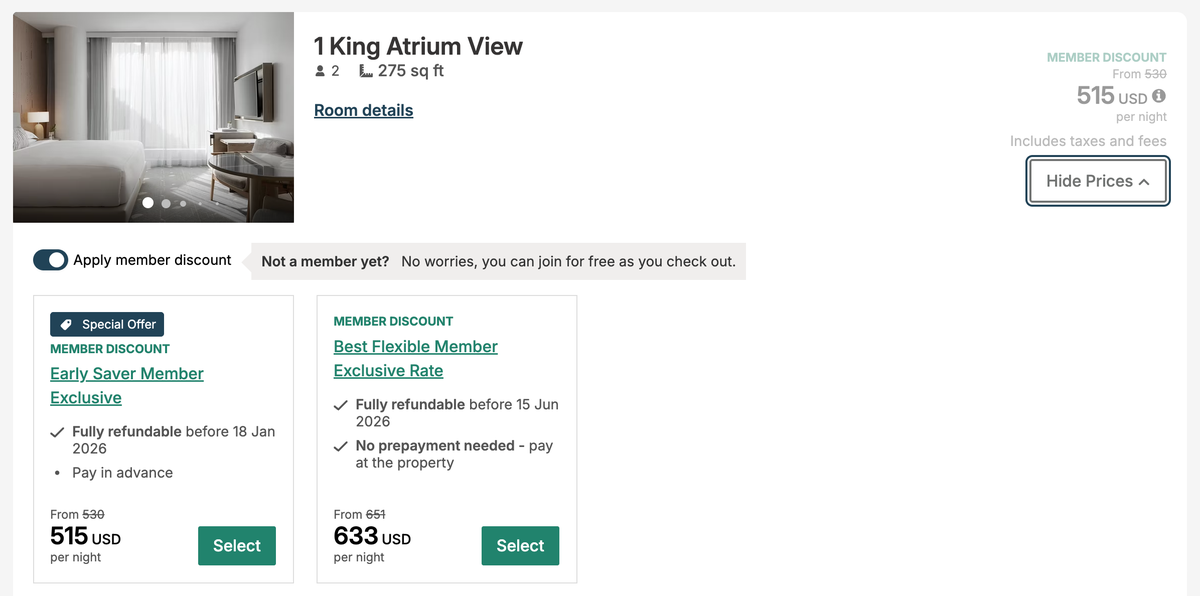
Task: Click the third carousel dot on the room photo
Action: click(182, 203)
